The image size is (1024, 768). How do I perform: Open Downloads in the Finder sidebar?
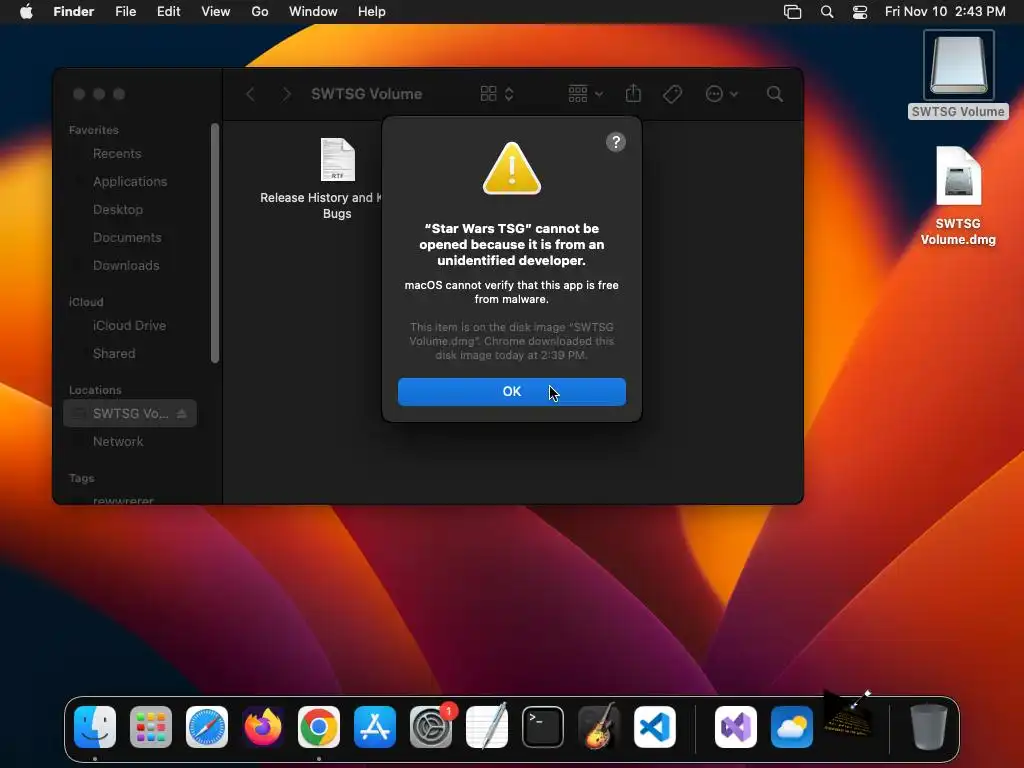tap(126, 266)
